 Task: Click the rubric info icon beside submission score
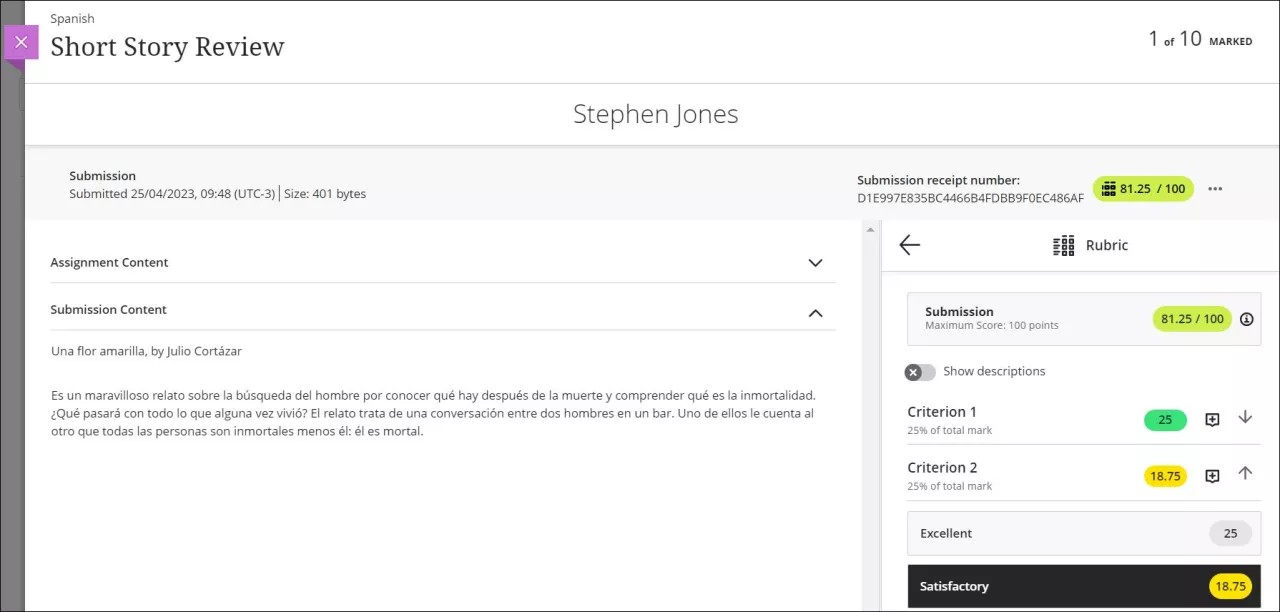(x=1246, y=319)
